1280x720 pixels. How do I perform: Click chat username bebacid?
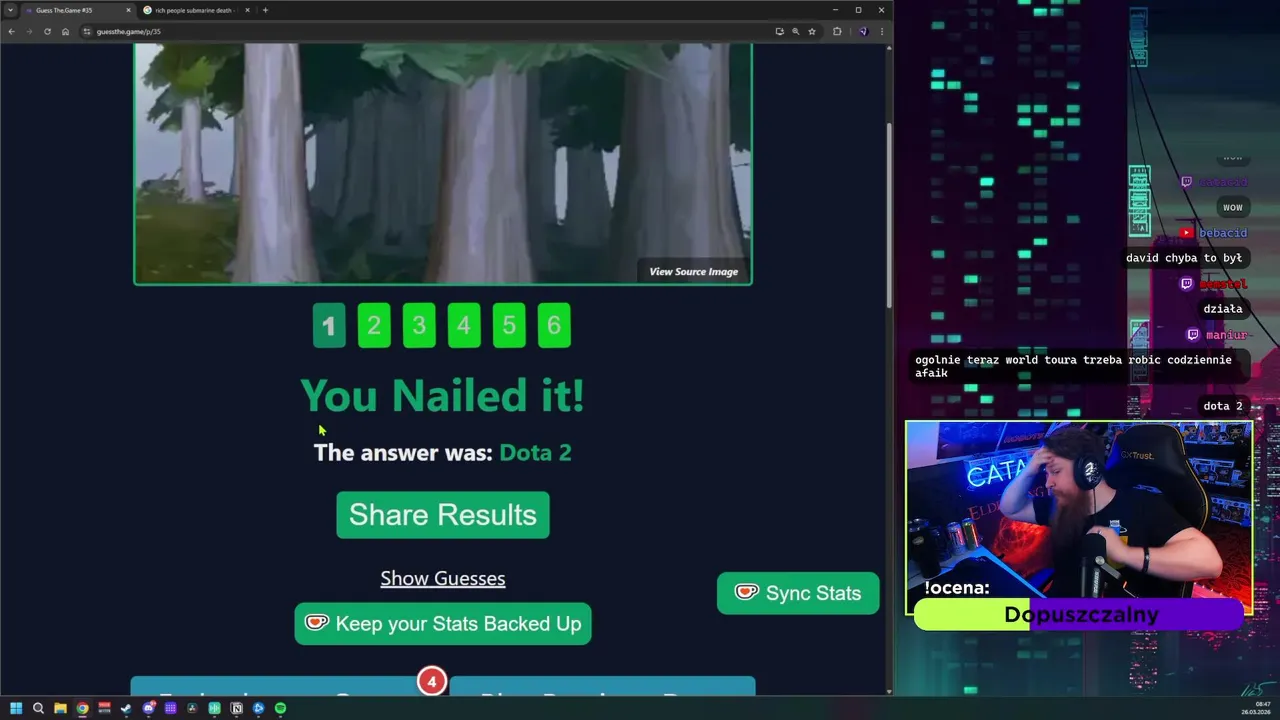coord(1223,233)
